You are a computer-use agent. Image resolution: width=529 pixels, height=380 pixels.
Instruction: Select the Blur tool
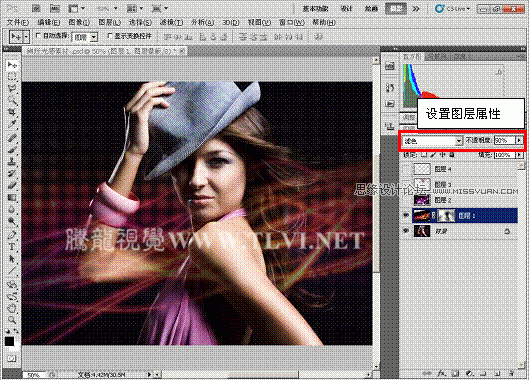(x=12, y=209)
